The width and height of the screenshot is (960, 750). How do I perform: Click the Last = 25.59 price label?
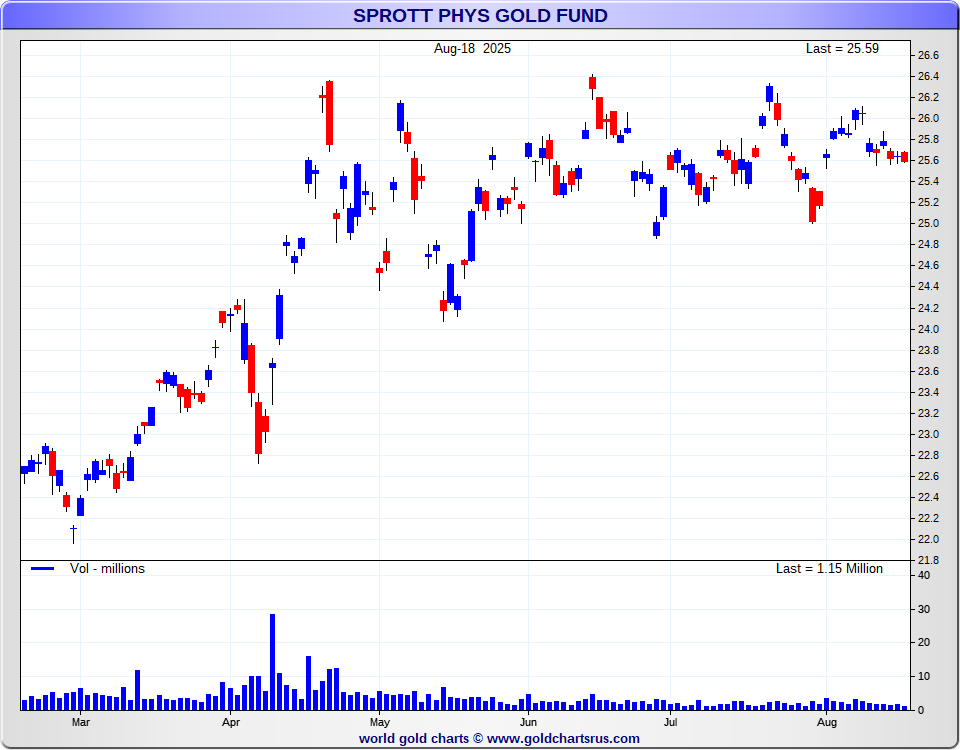[x=842, y=48]
